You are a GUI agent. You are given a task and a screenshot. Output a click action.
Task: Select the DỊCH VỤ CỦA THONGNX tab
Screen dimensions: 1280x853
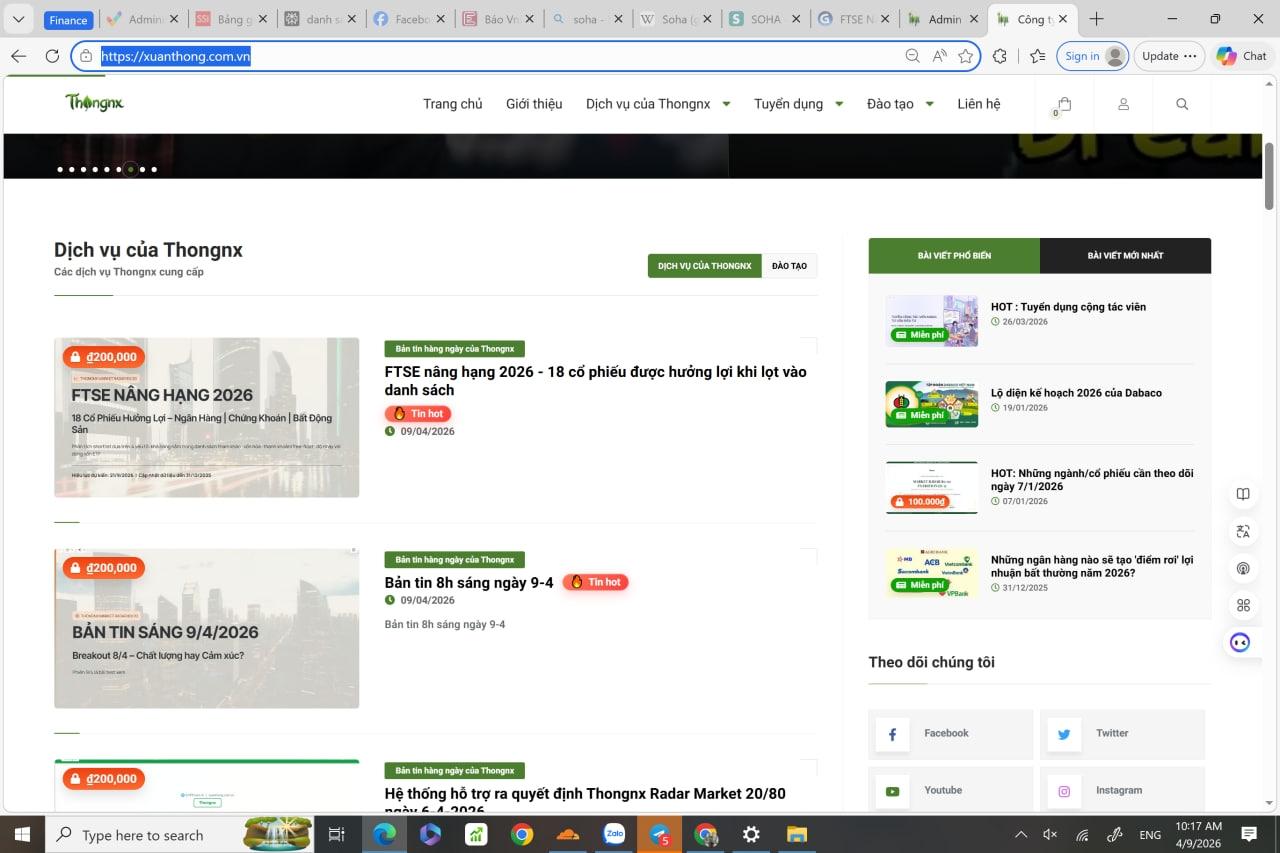[x=705, y=266]
